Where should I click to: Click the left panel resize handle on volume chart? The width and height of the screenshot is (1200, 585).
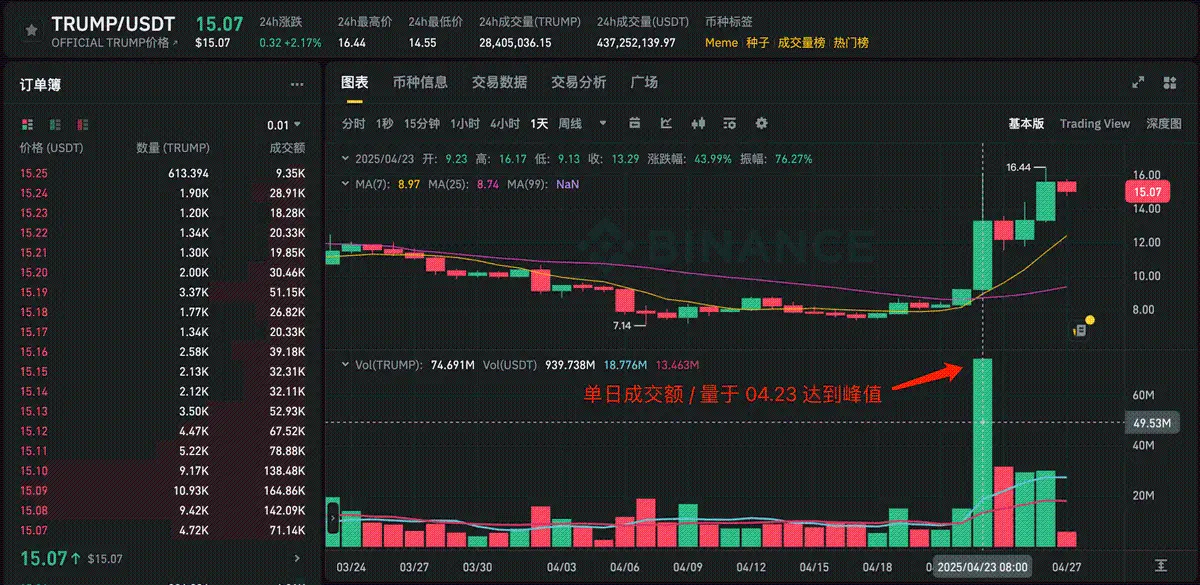332,519
